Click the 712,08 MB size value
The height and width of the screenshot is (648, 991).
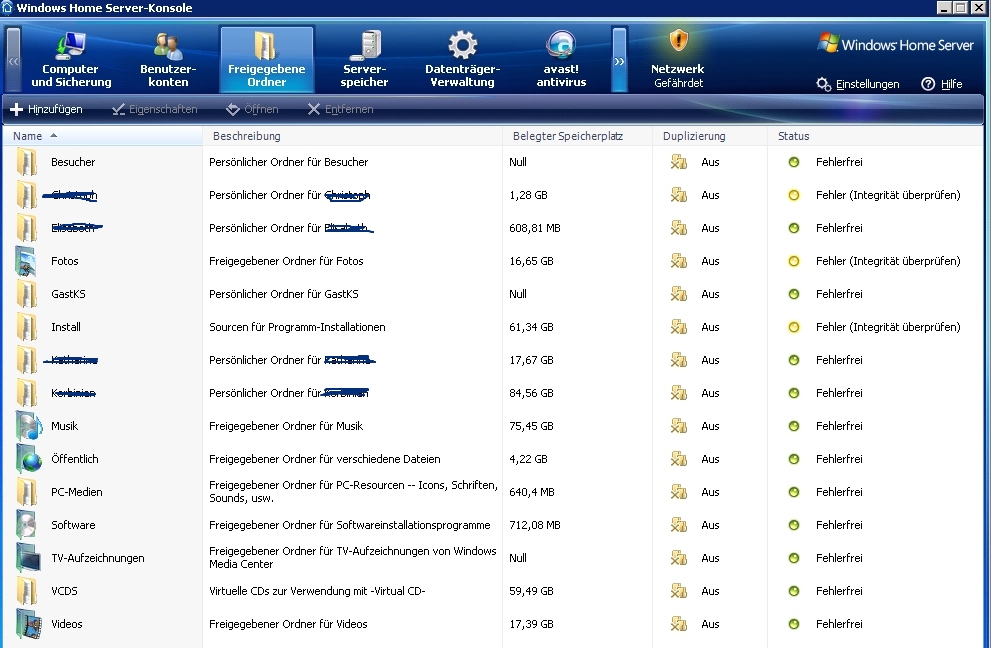(535, 525)
